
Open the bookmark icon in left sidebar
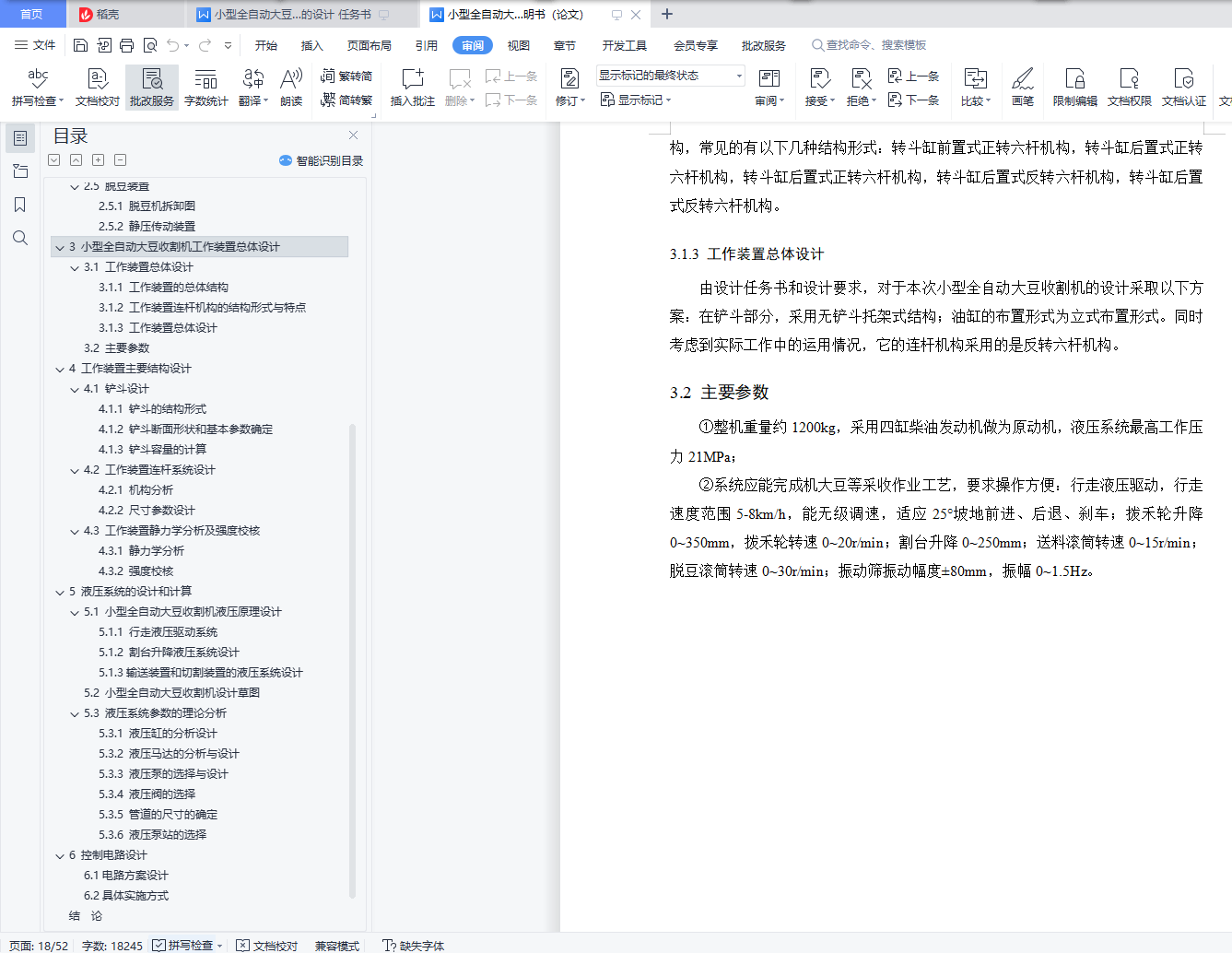(x=20, y=205)
